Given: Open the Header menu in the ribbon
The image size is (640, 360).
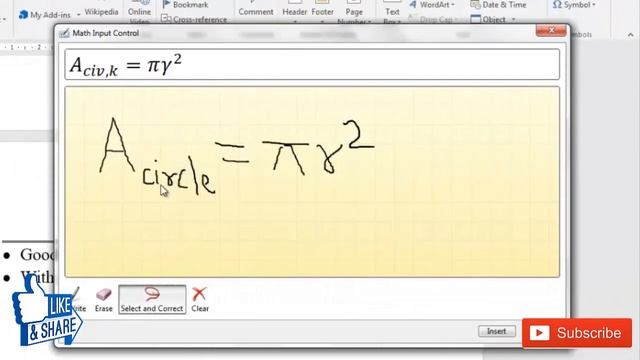Looking at the screenshot, I should (x=294, y=12).
